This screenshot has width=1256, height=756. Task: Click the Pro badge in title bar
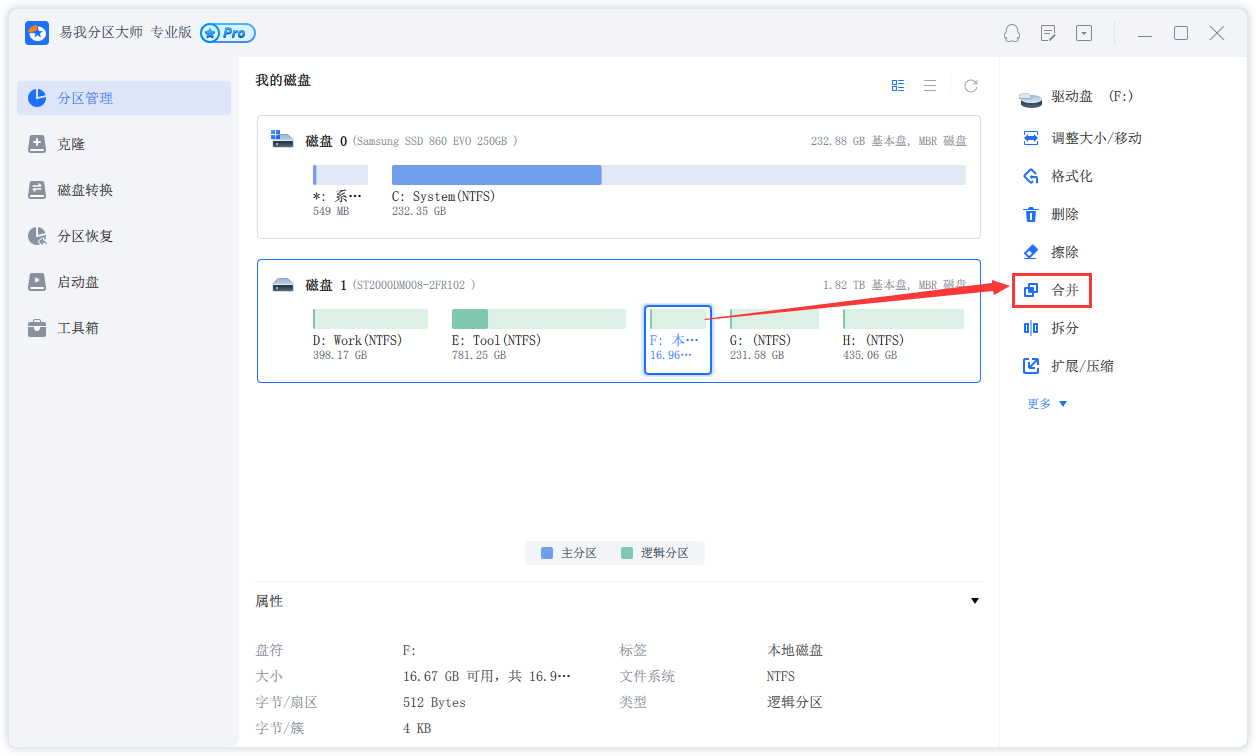tap(227, 32)
